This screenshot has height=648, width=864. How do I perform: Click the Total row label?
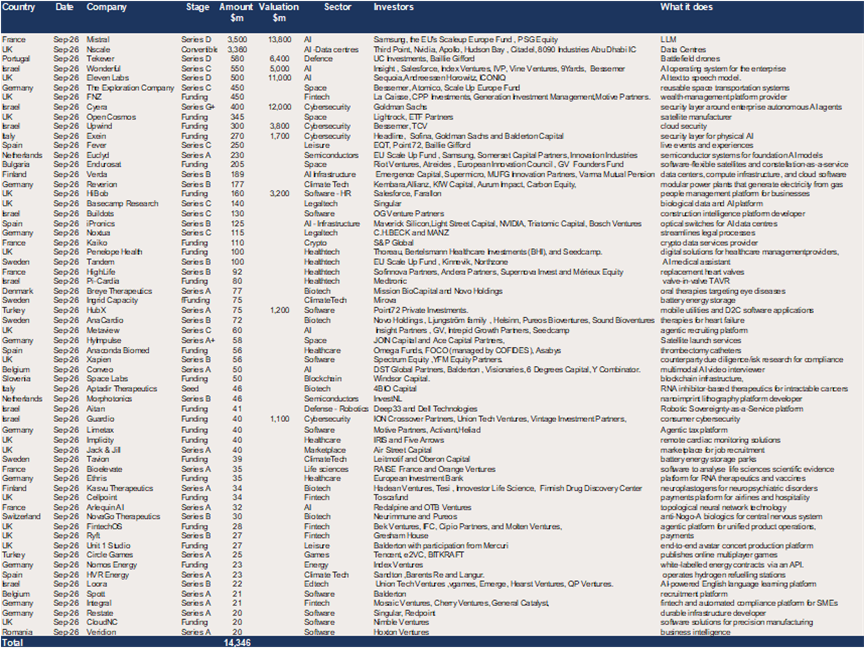tap(13, 642)
